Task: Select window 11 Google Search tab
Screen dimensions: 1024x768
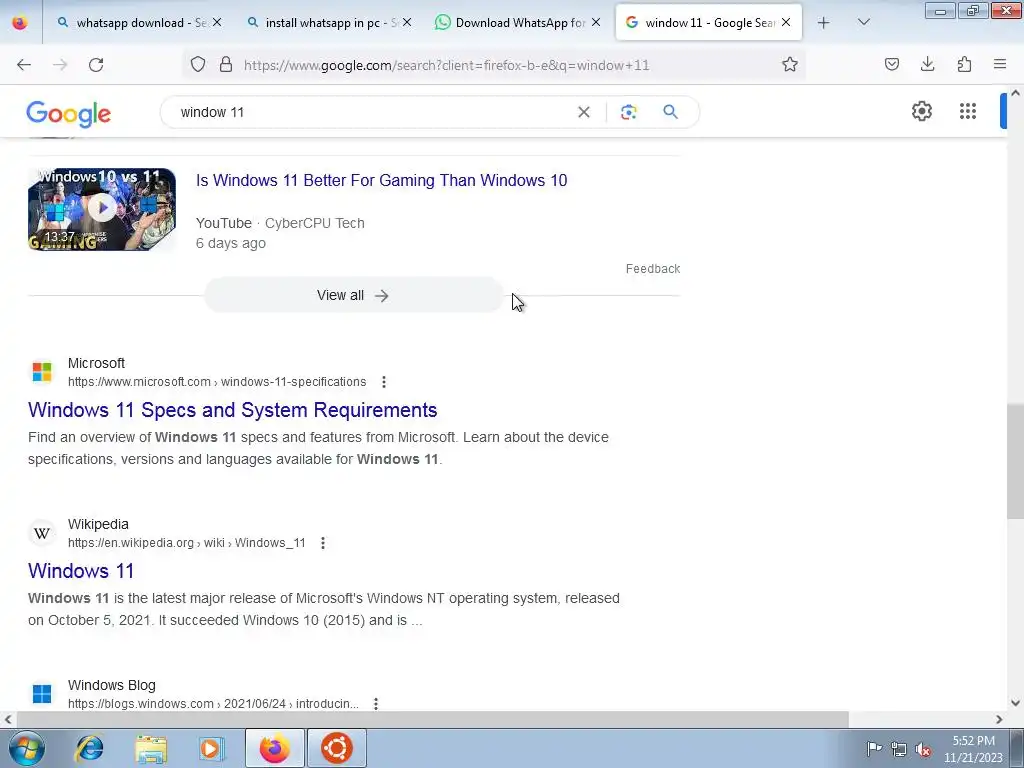Action: [x=709, y=22]
